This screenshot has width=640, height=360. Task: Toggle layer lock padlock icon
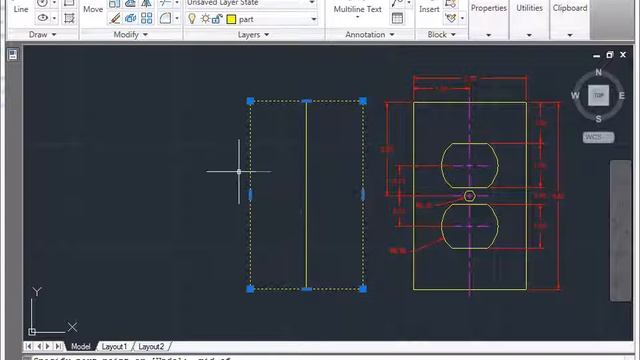pos(218,18)
